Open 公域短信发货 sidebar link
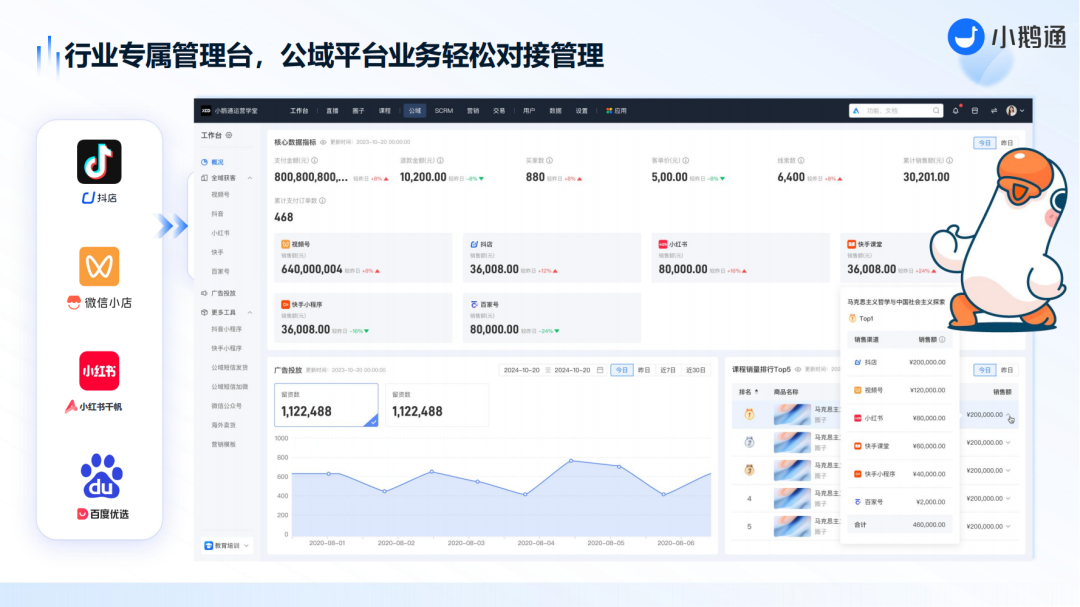Viewport: 1080px width, 607px height. coord(229,368)
